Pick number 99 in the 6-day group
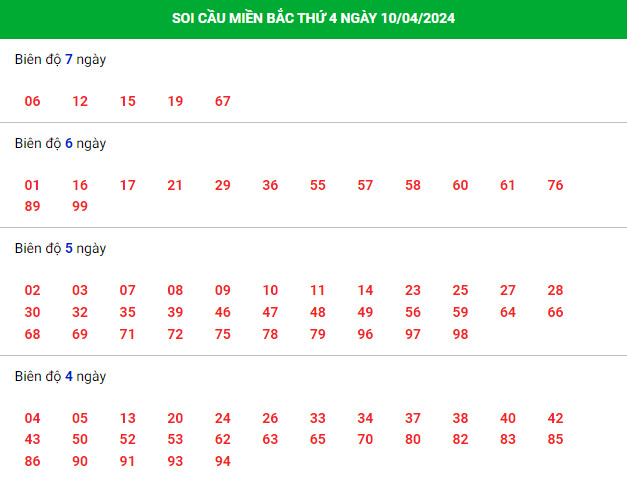Viewport: 627px width, 480px height. coord(80,206)
